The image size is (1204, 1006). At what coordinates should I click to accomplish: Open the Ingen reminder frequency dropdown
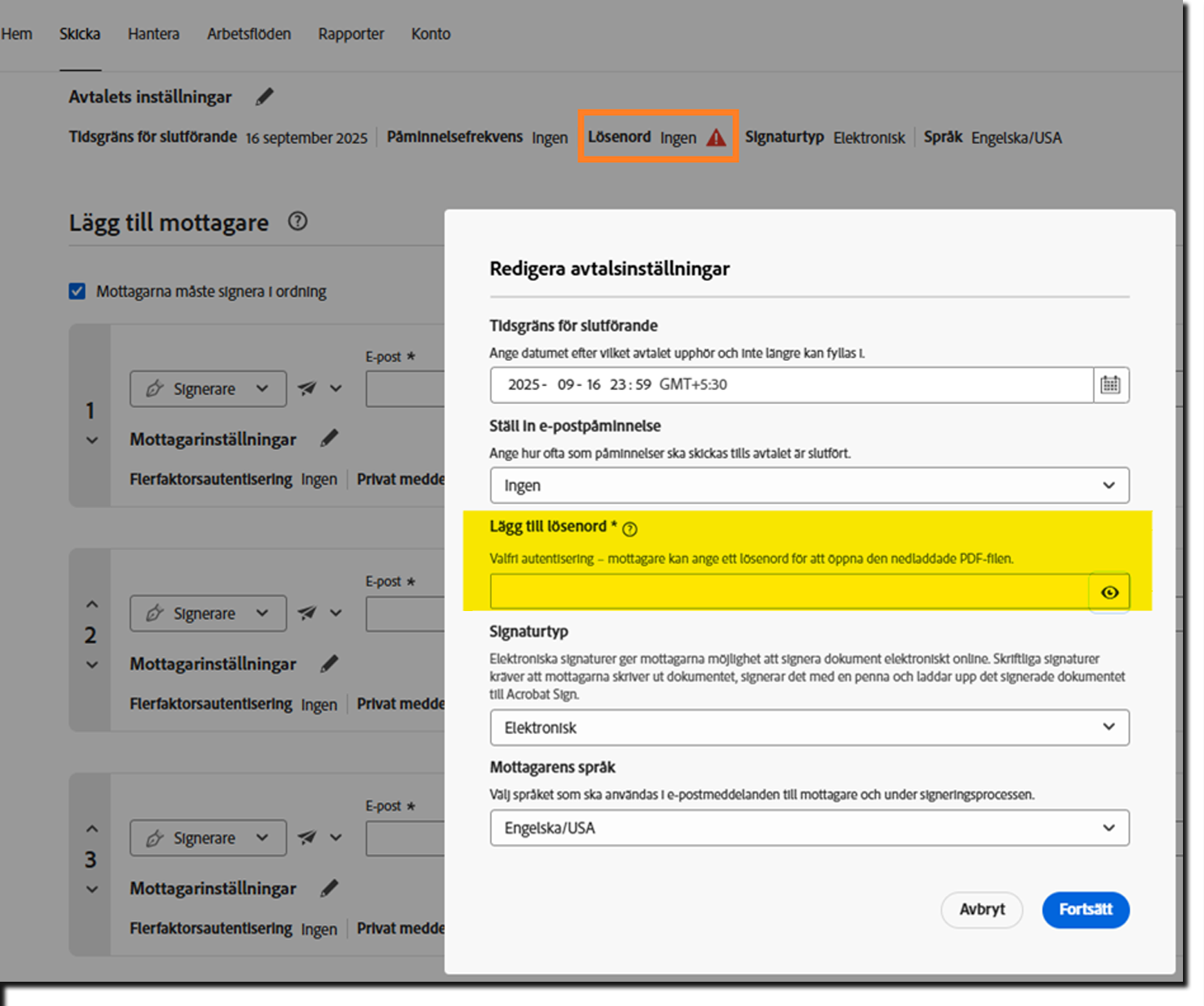pos(809,485)
